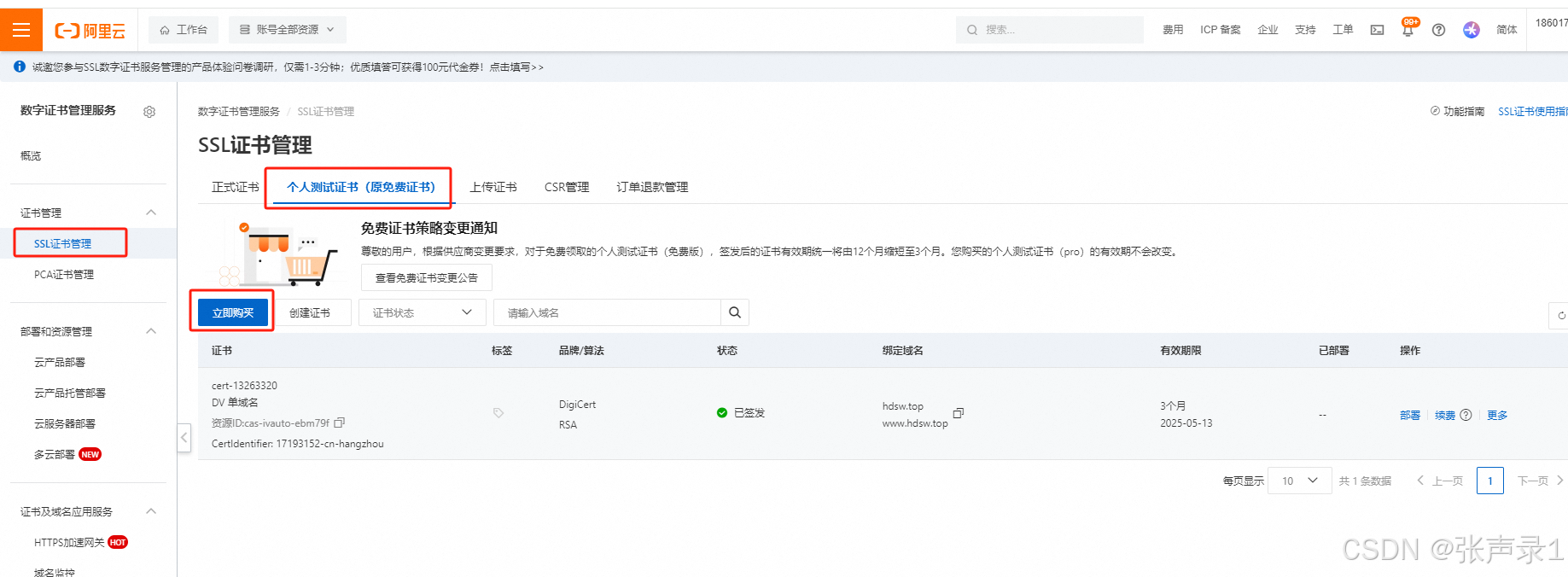Open 云产品部署 in the sidebar
1568x577 pixels.
pos(60,362)
